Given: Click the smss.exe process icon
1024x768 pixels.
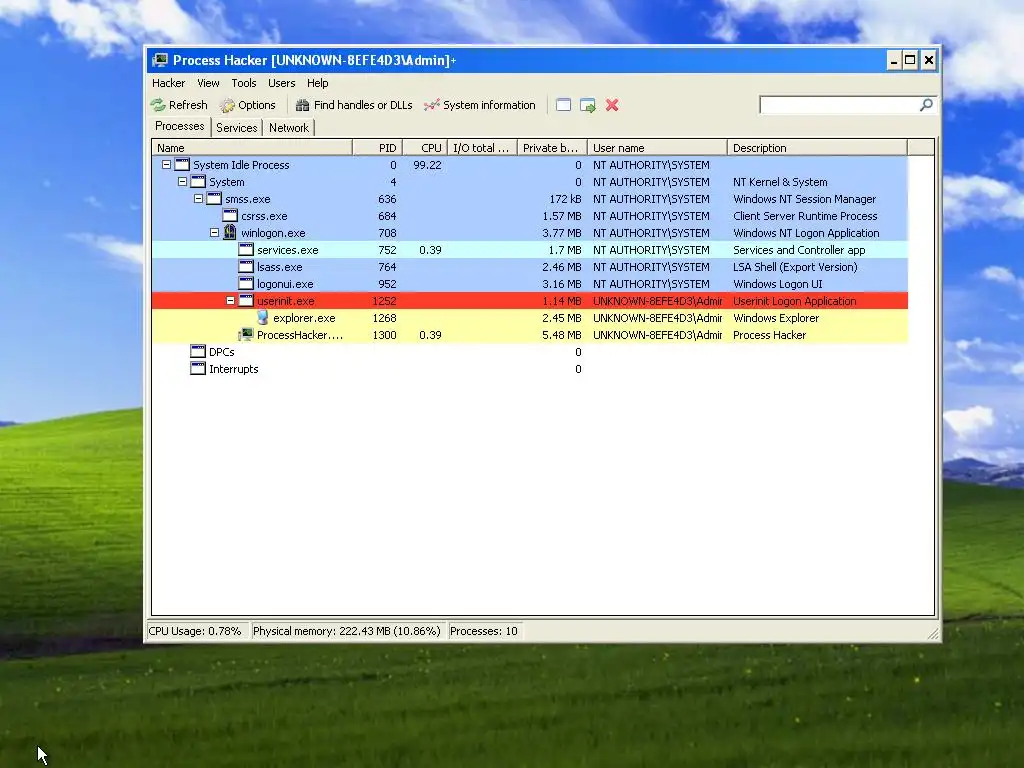Looking at the screenshot, I should point(214,199).
